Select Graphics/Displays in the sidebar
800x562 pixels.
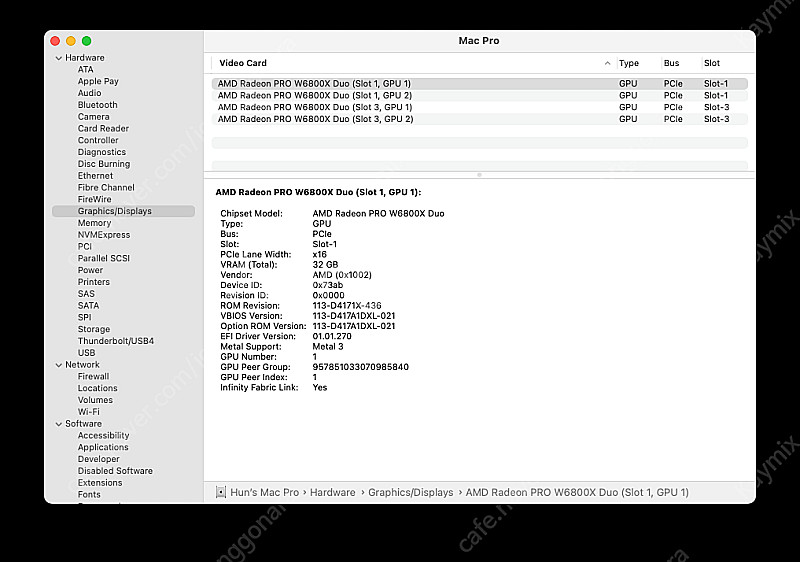click(x=123, y=211)
